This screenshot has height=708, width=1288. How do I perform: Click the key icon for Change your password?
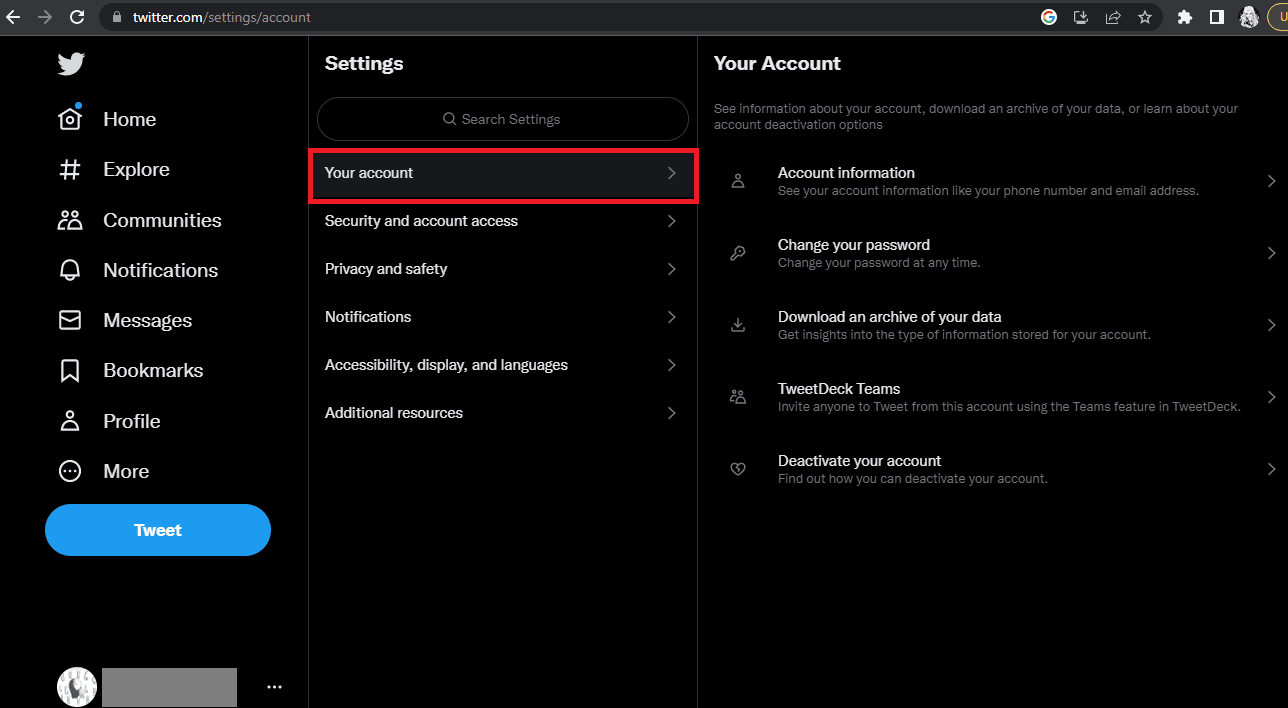(738, 253)
